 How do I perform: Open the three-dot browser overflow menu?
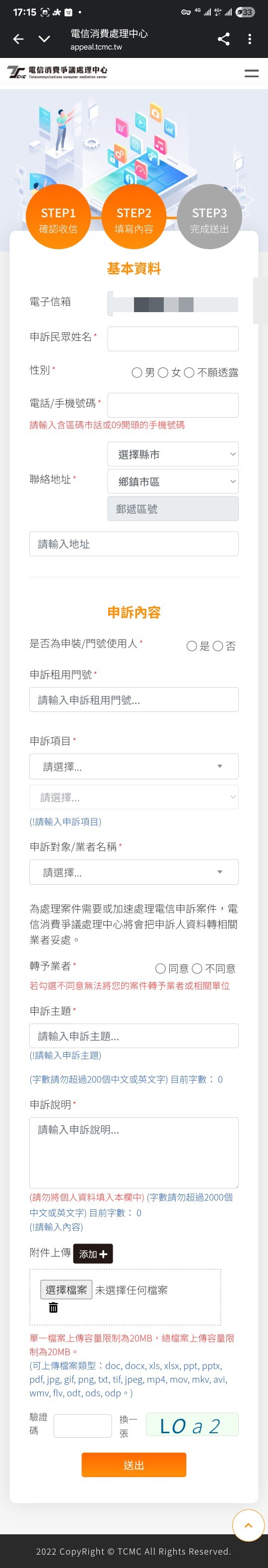pos(250,39)
